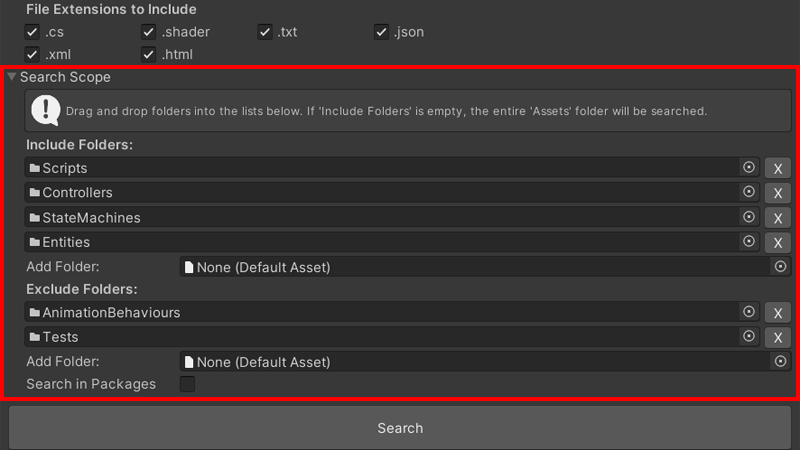
Task: Toggle the .json extension checkbox
Action: pos(381,32)
